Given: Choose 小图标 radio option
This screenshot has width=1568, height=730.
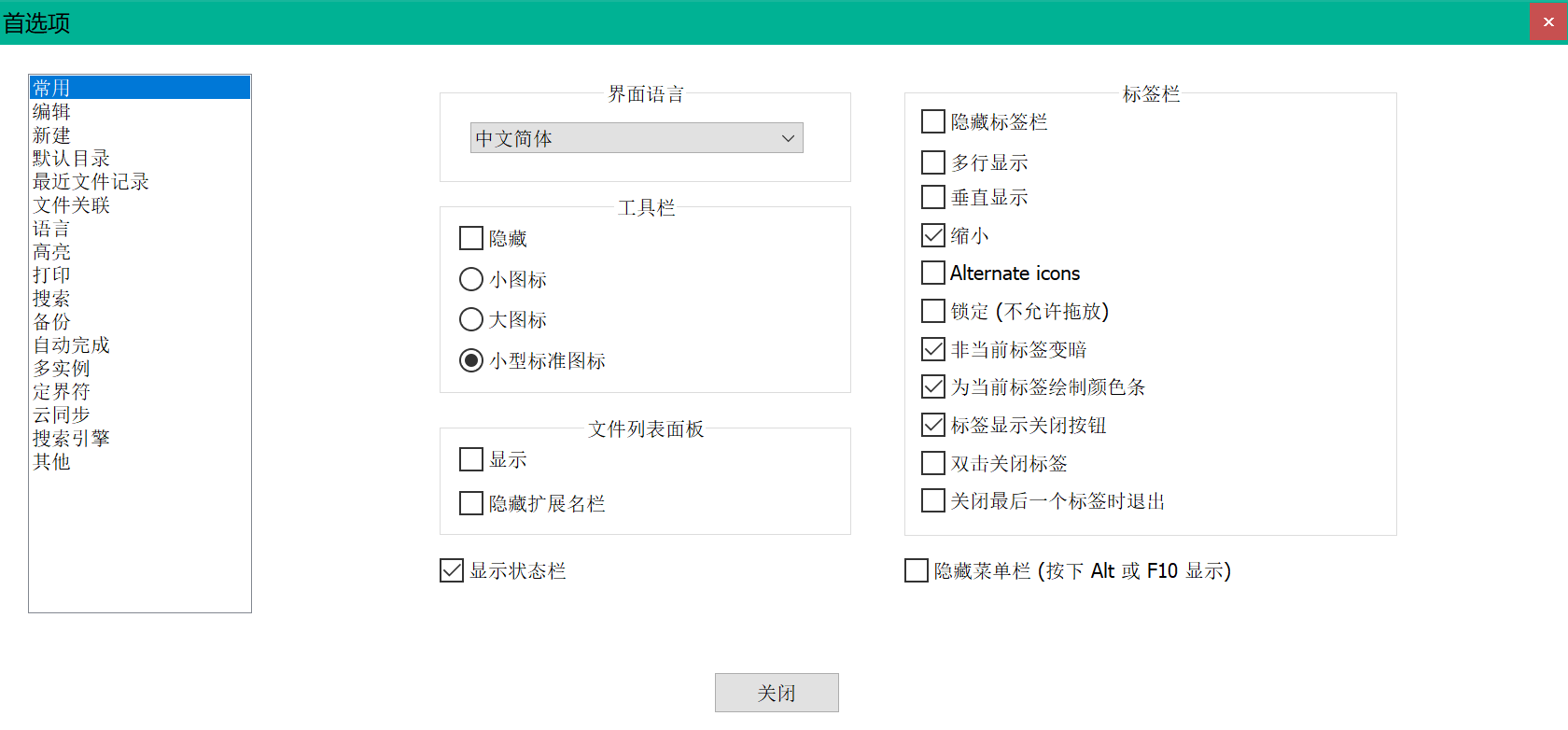Looking at the screenshot, I should 470,279.
